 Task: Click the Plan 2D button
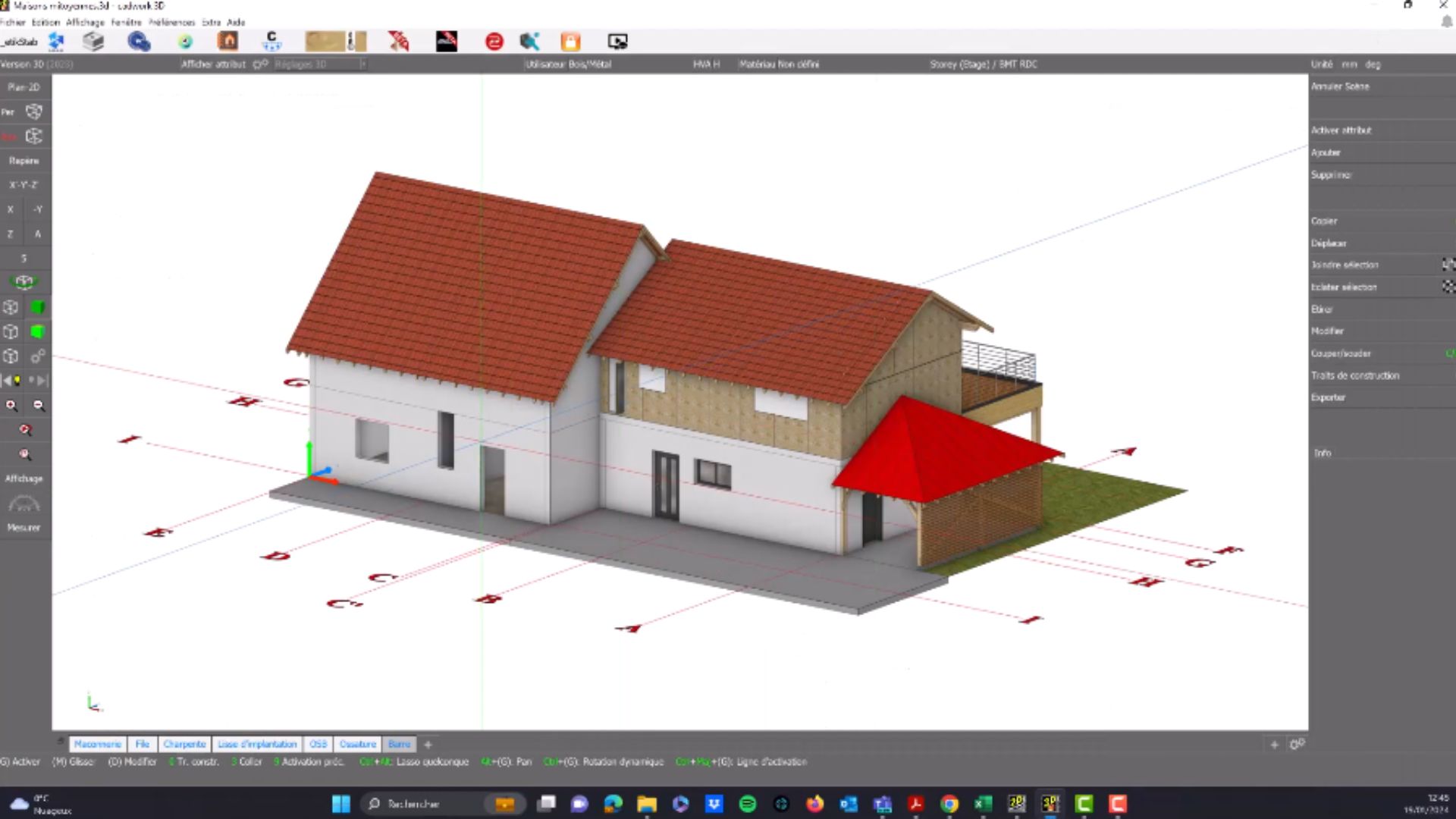[24, 87]
